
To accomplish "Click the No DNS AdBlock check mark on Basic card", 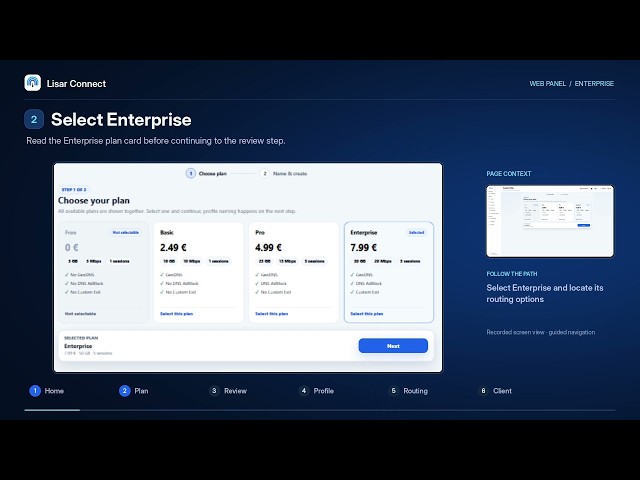I will [162, 283].
